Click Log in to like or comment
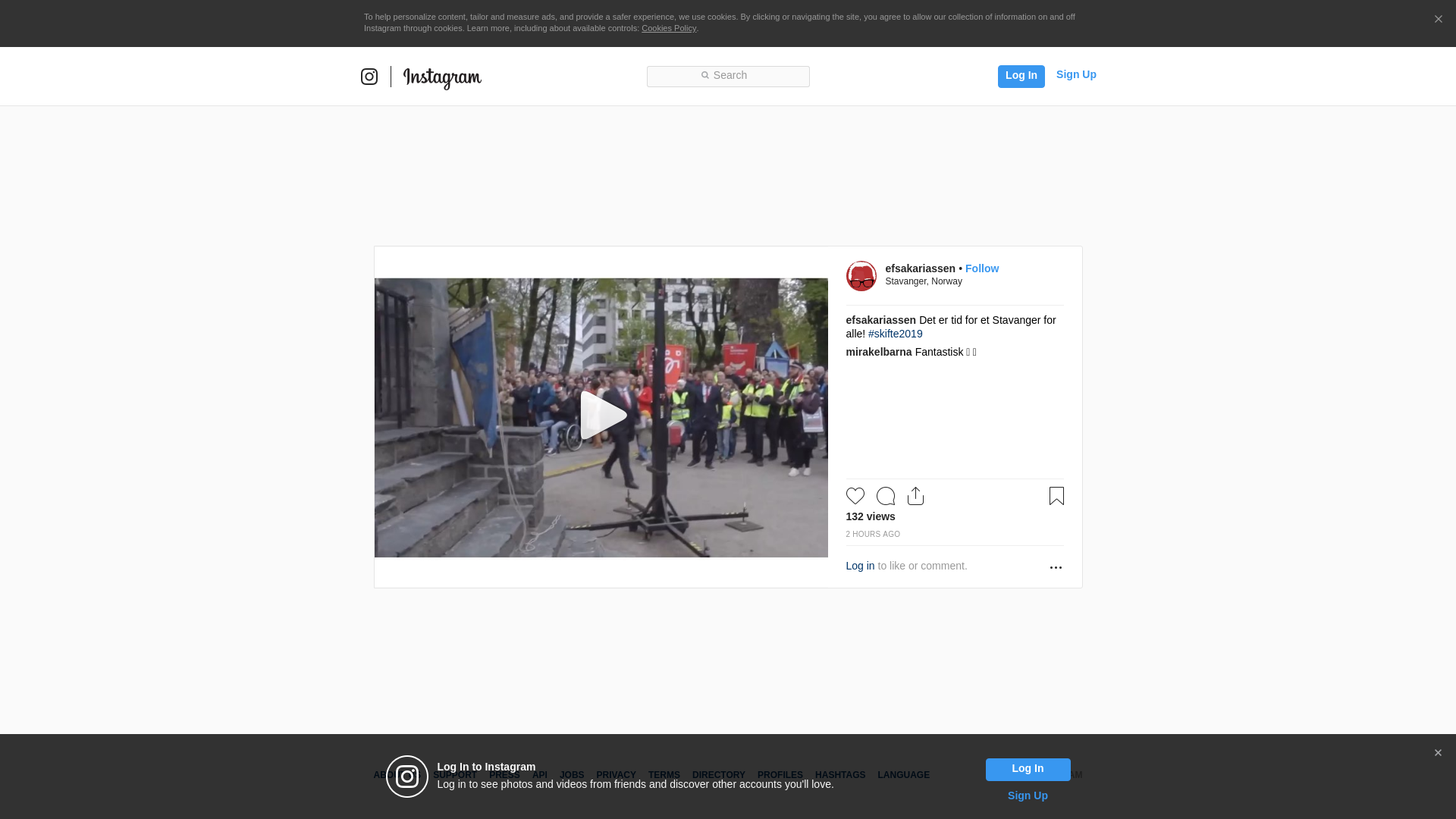The image size is (1456, 819). click(x=860, y=566)
